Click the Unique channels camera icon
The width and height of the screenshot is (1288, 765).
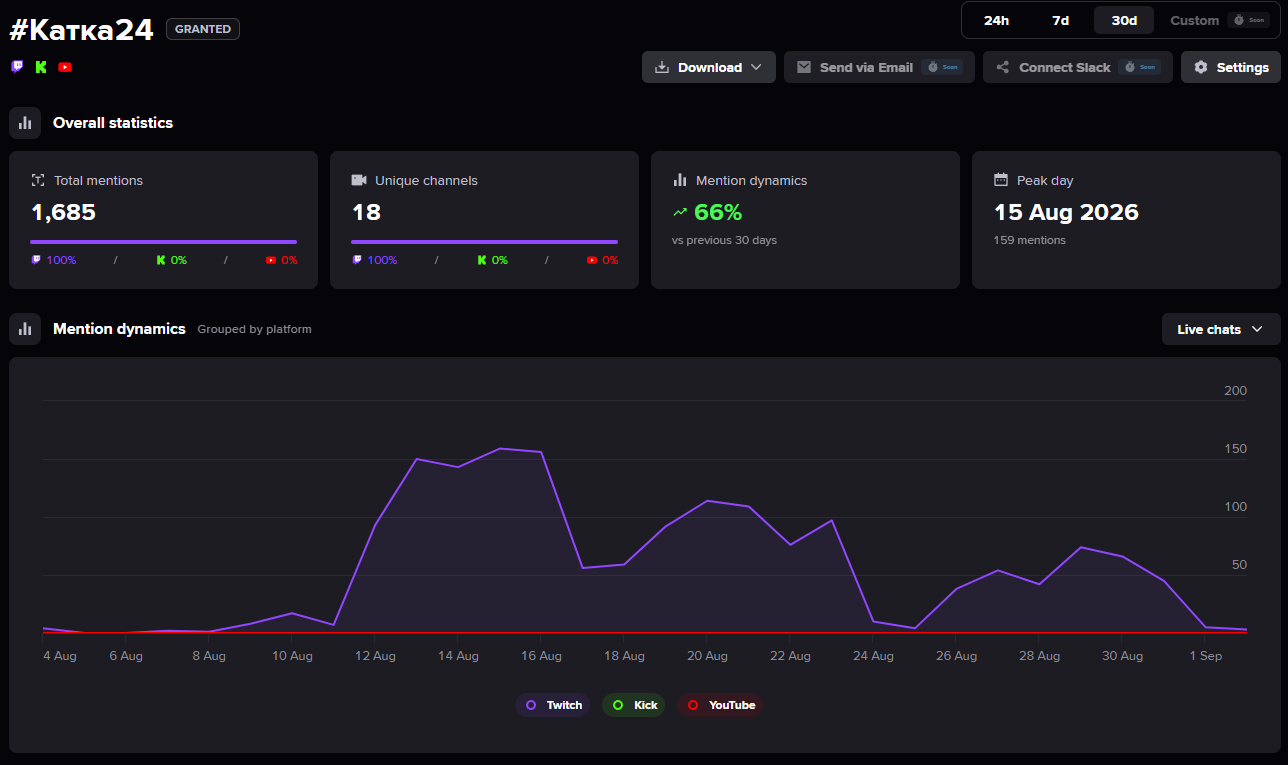pos(359,180)
